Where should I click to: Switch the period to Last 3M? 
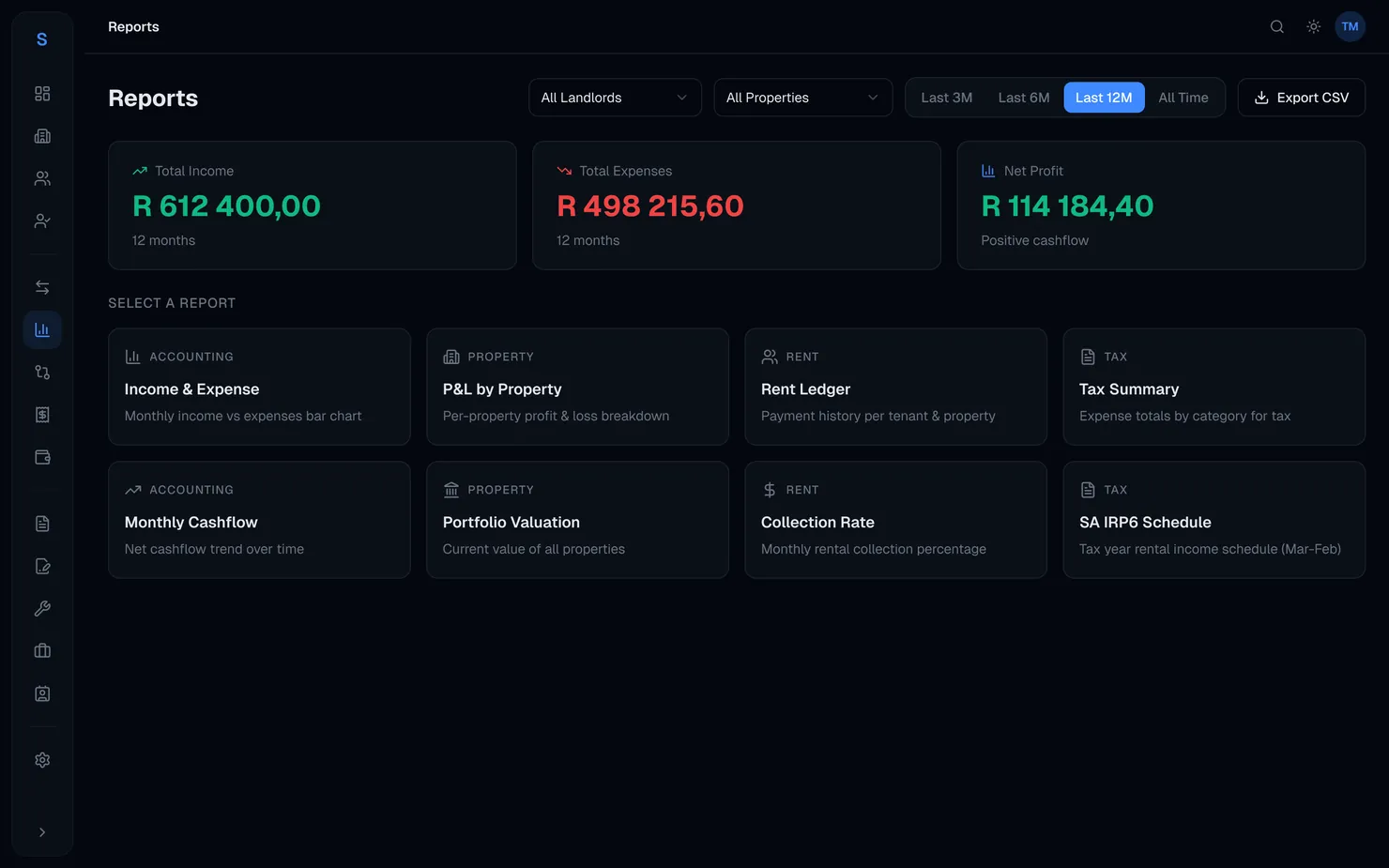[x=946, y=98]
